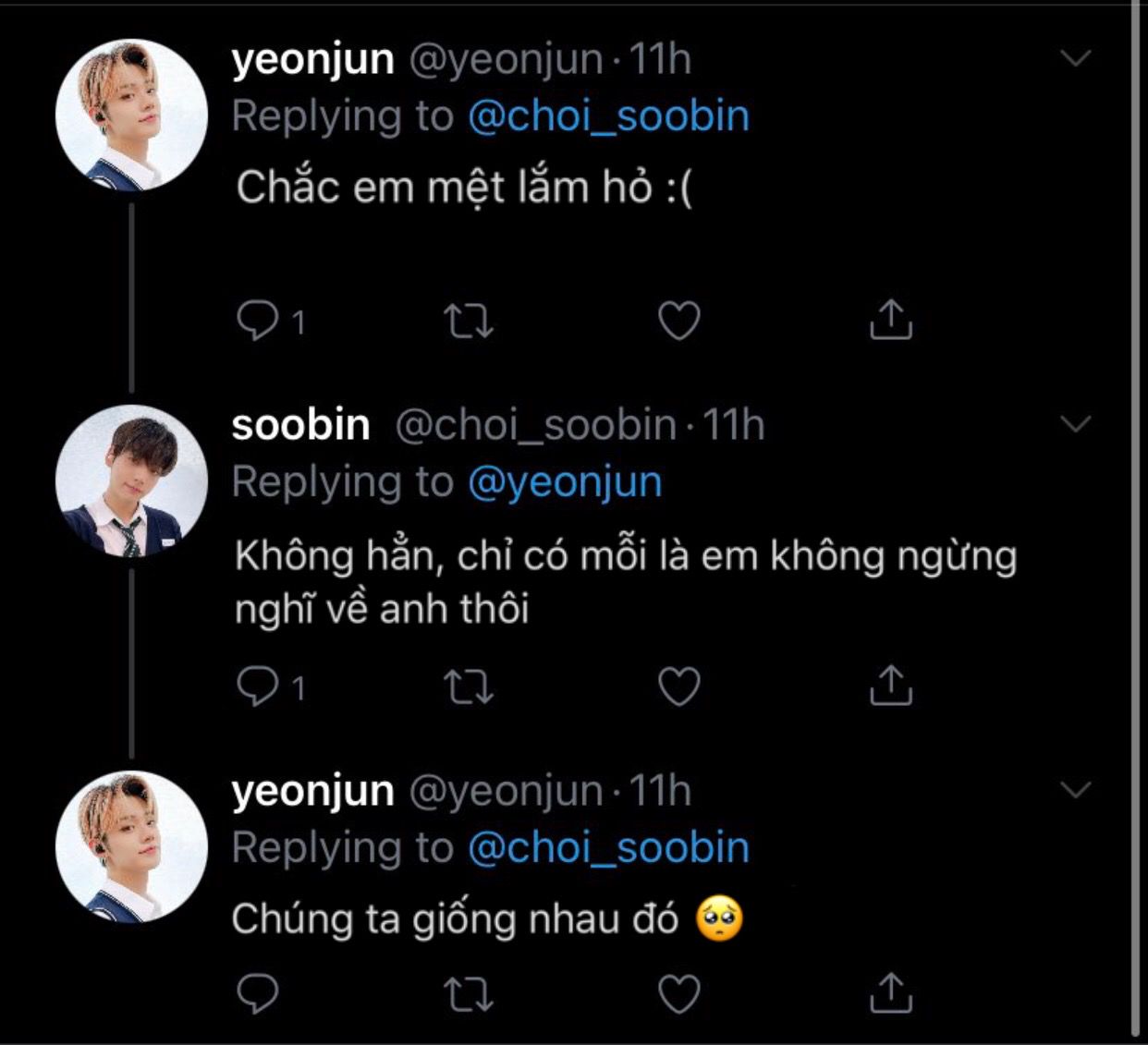Open options chevron on yeonjun's first tweet
Screen dimensions: 1148x1045
[1076, 58]
